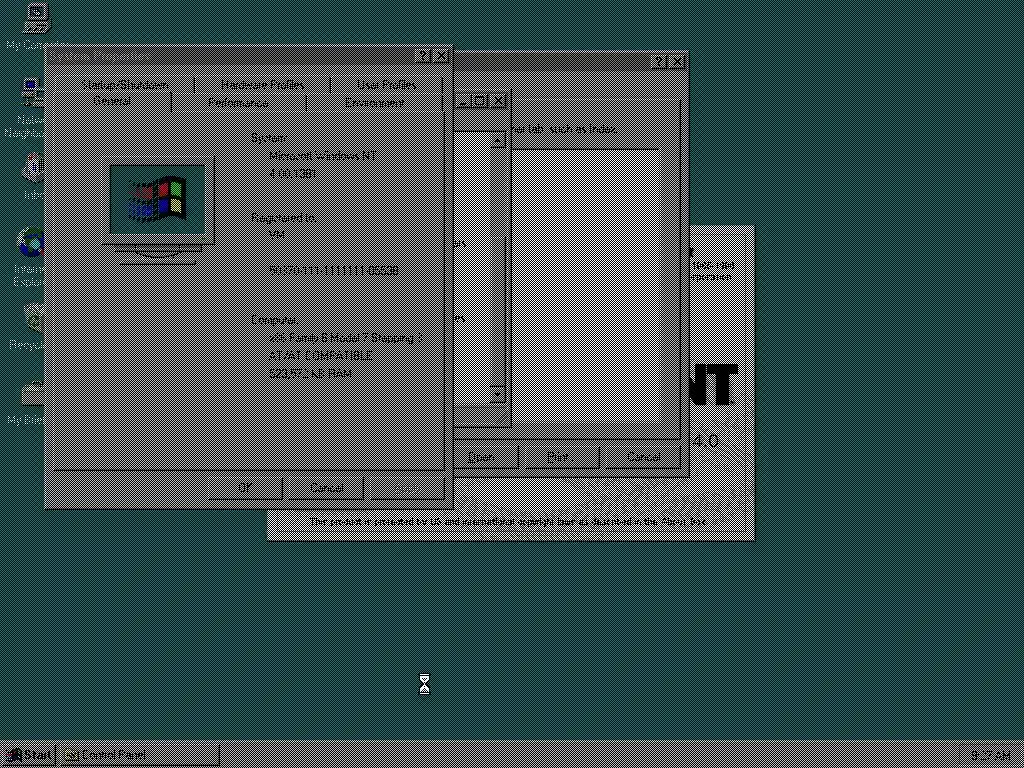The image size is (1024, 768).
Task: Close the System Properties dialog with X
Action: coord(441,56)
